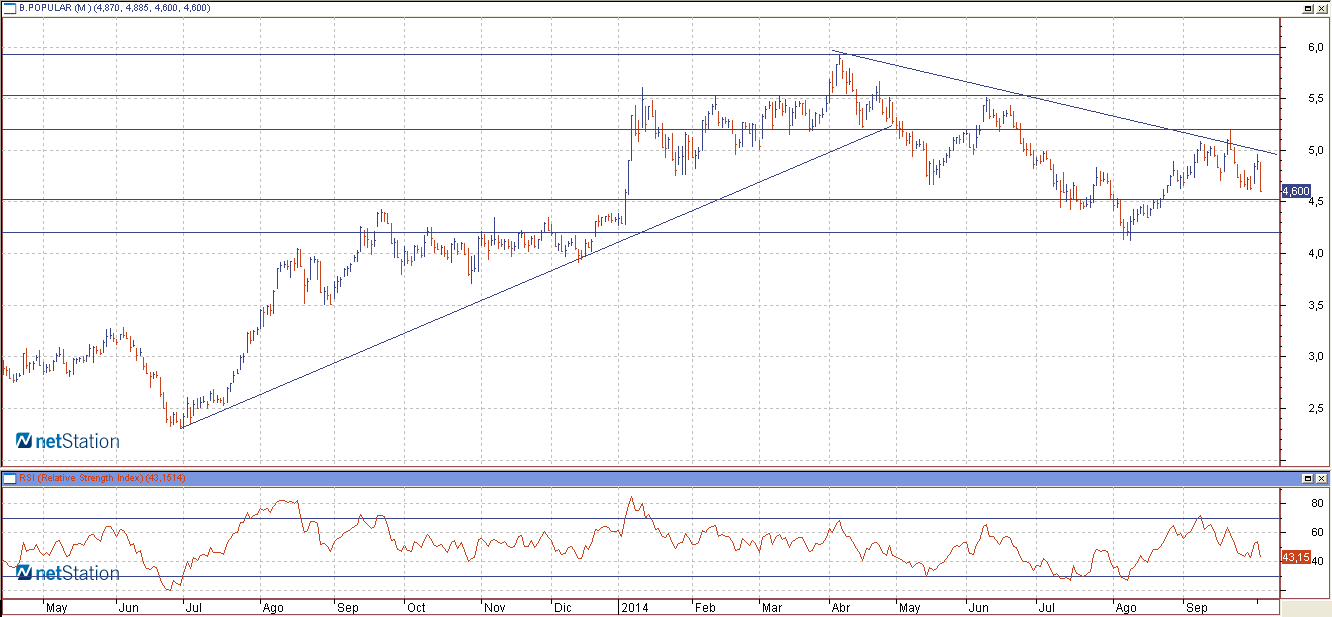Click the Abr label on date axis
1332x617 pixels.
coord(841,607)
